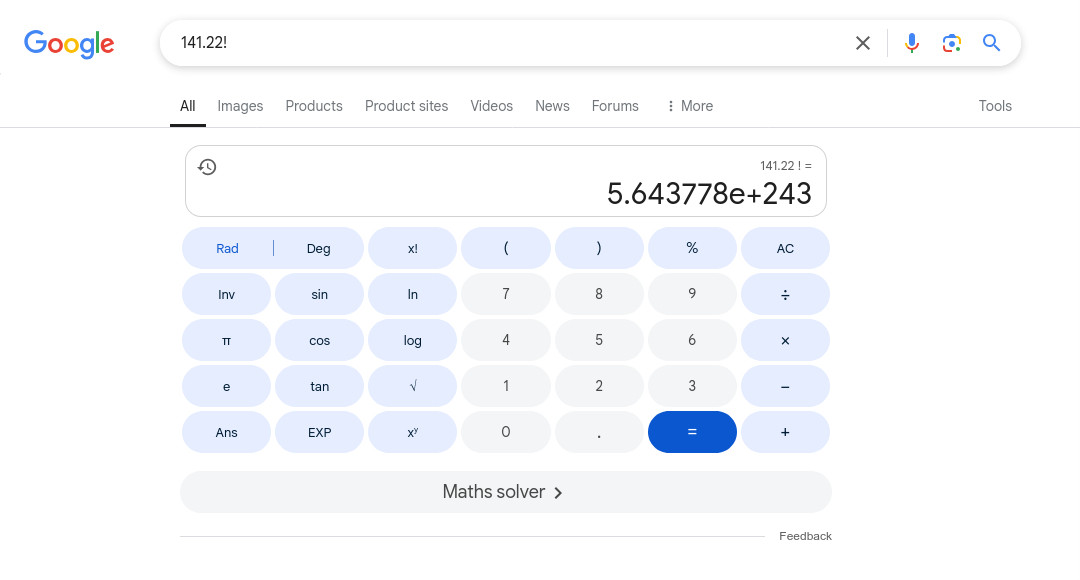The image size is (1080, 580).
Task: Click the plus operator key
Action: pos(785,432)
